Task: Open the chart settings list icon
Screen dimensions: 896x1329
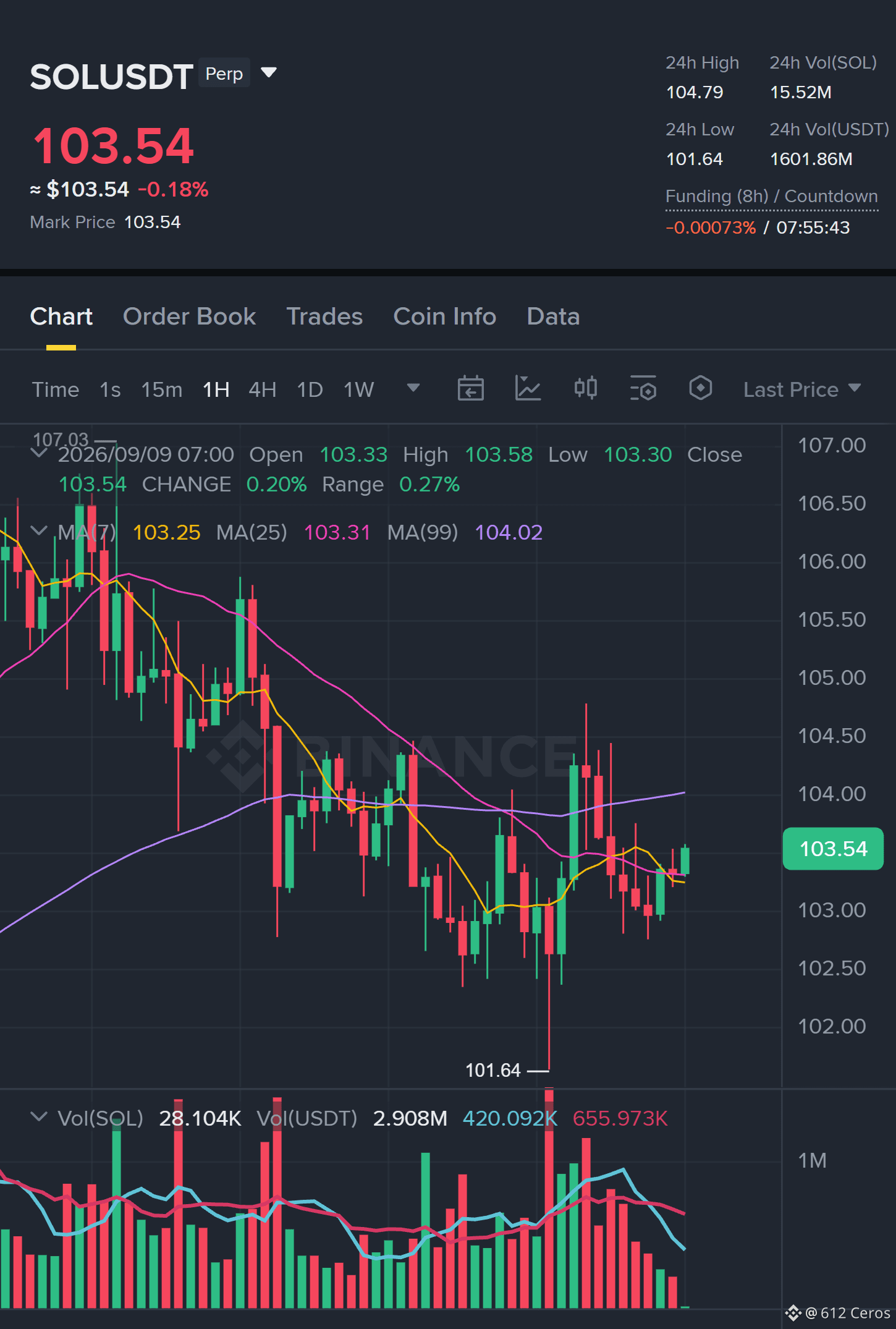Action: pos(643,389)
